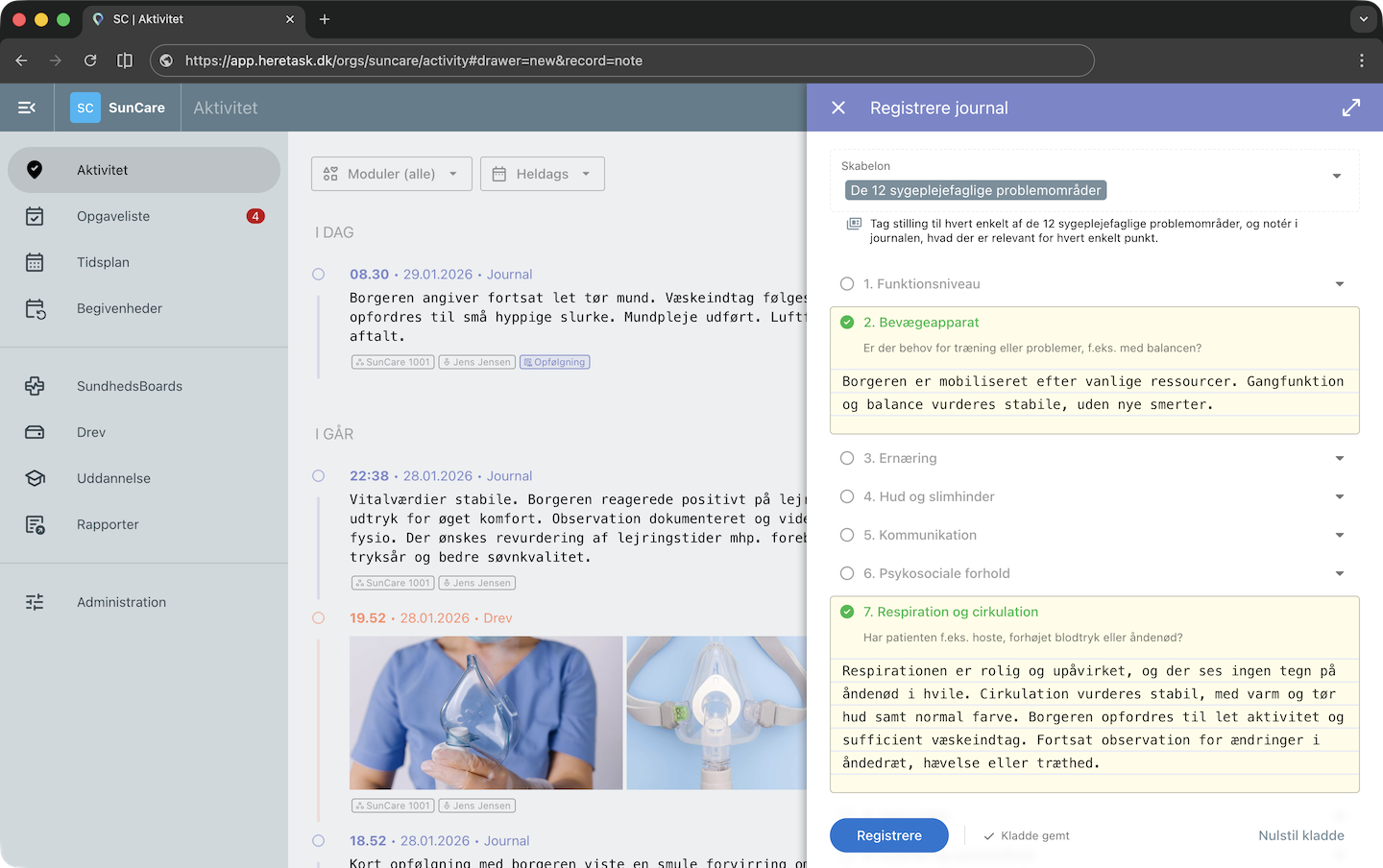
Task: Click Nulstil kladde to reset the draft
Action: [1300, 835]
